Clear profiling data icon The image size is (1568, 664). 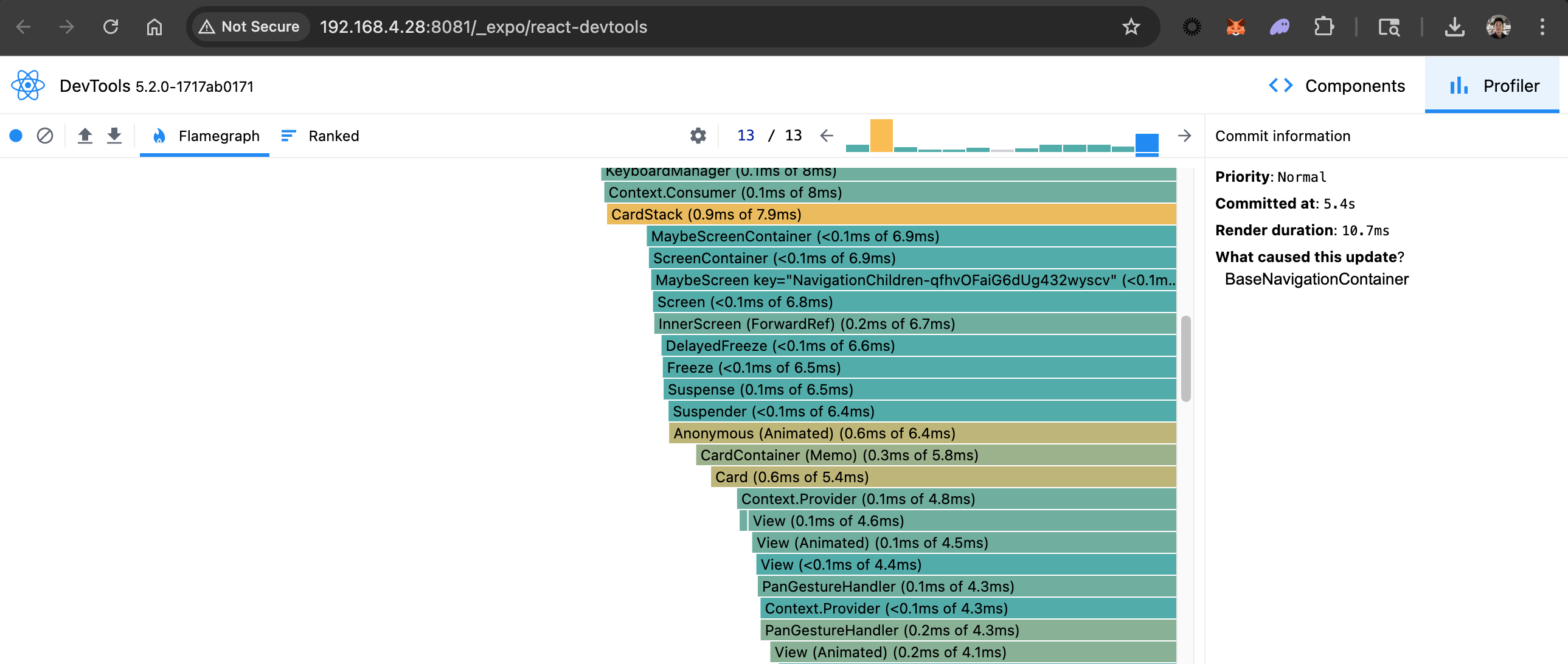pos(45,136)
